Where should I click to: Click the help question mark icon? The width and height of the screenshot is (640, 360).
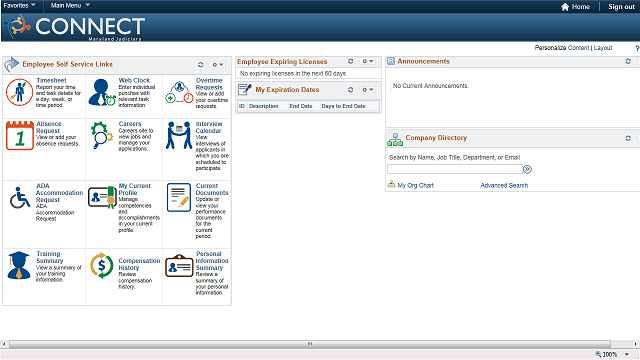637,48
